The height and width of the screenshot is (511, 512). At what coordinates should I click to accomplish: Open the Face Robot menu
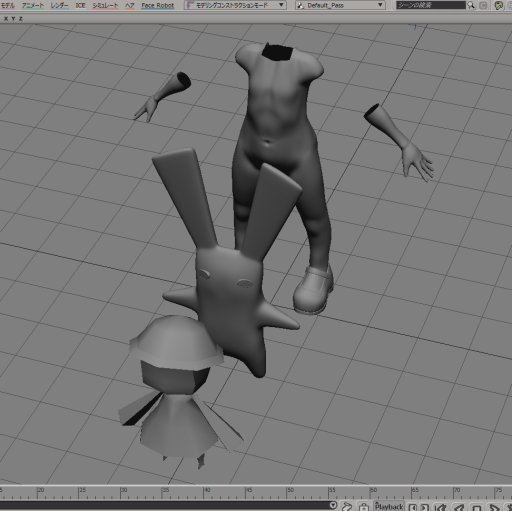(x=158, y=5)
